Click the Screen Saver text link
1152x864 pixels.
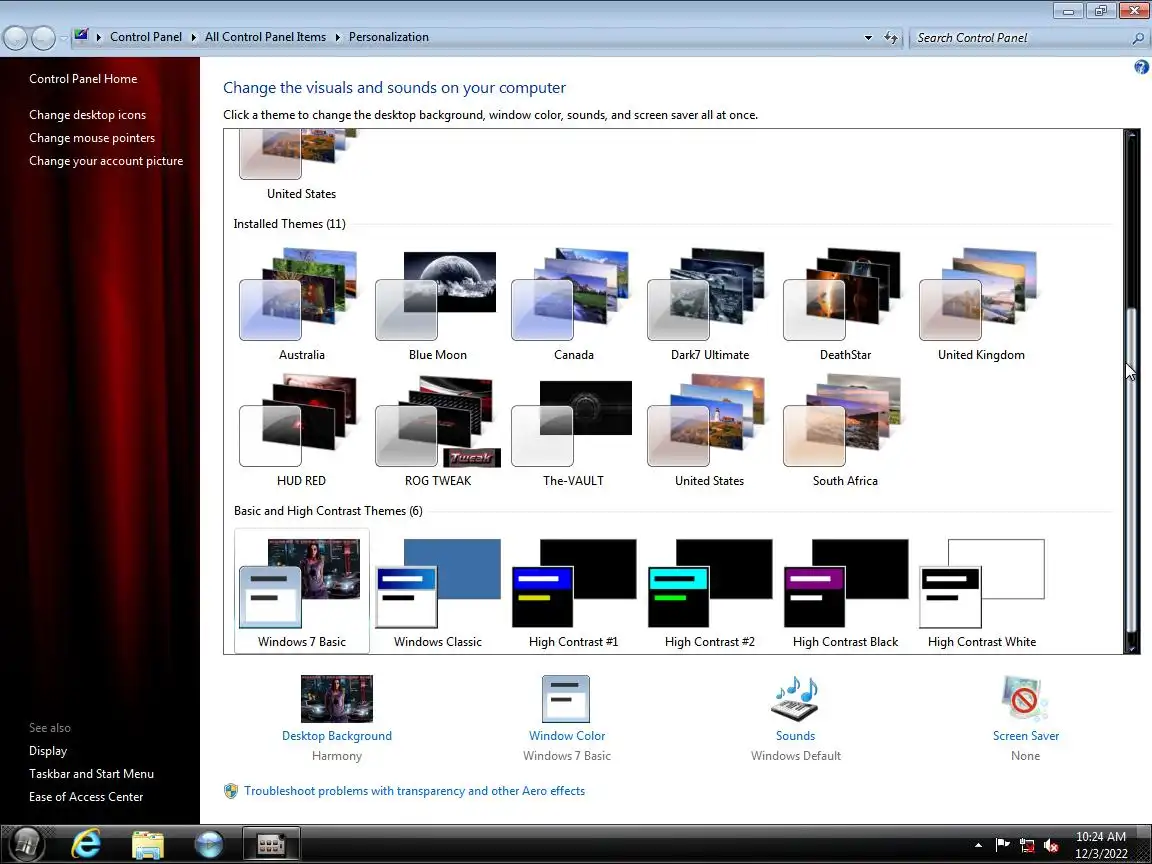[x=1026, y=735]
